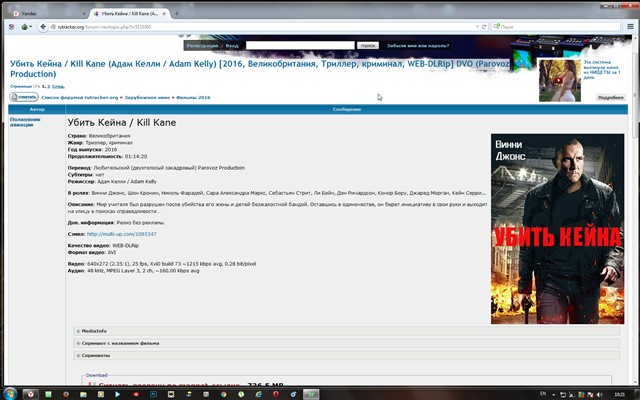
Task: Open Internet Explorer from the taskbar
Action: pos(258,394)
